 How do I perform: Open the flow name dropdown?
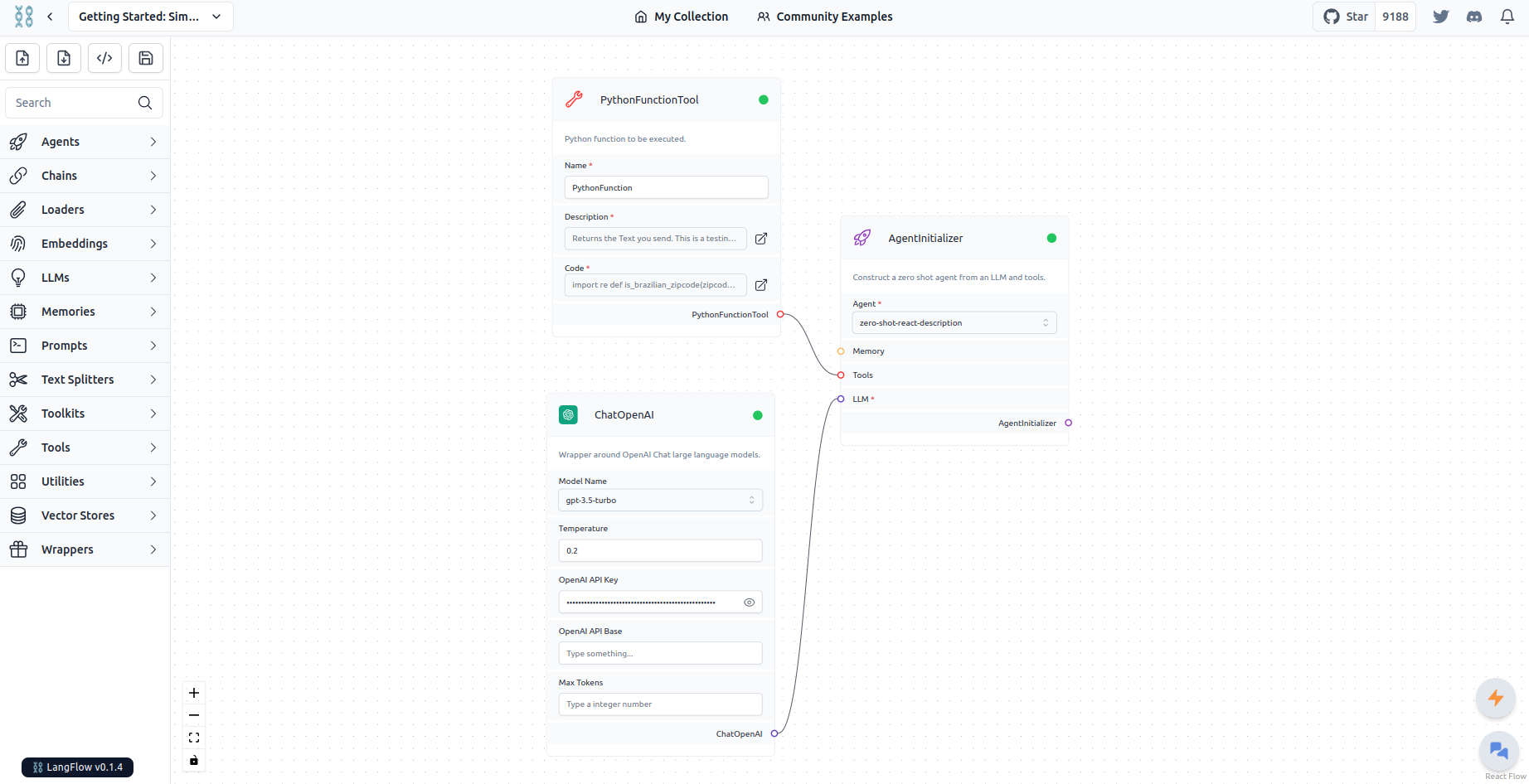(x=150, y=17)
